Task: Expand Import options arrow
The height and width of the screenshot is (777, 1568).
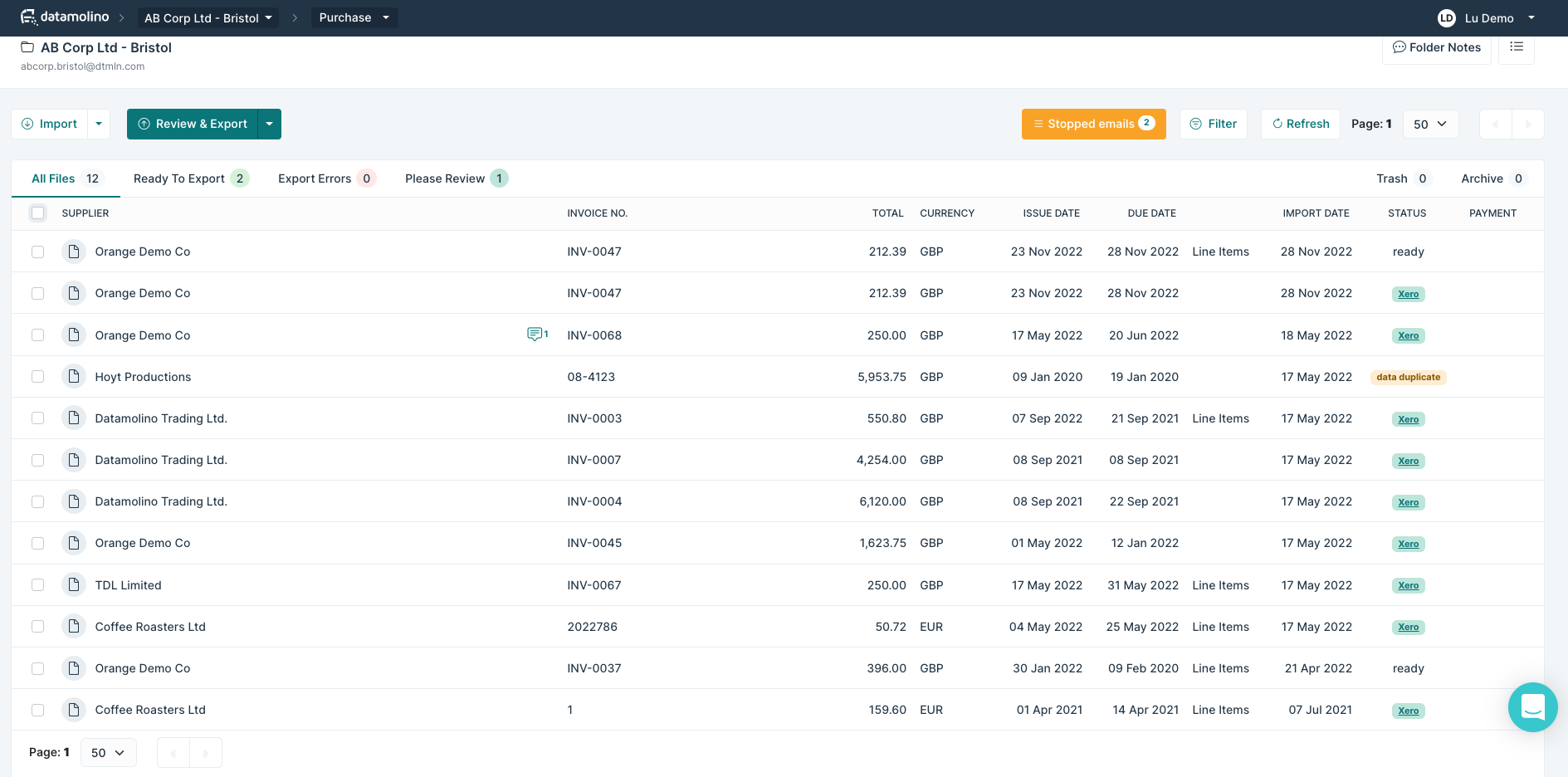Action: tap(99, 124)
